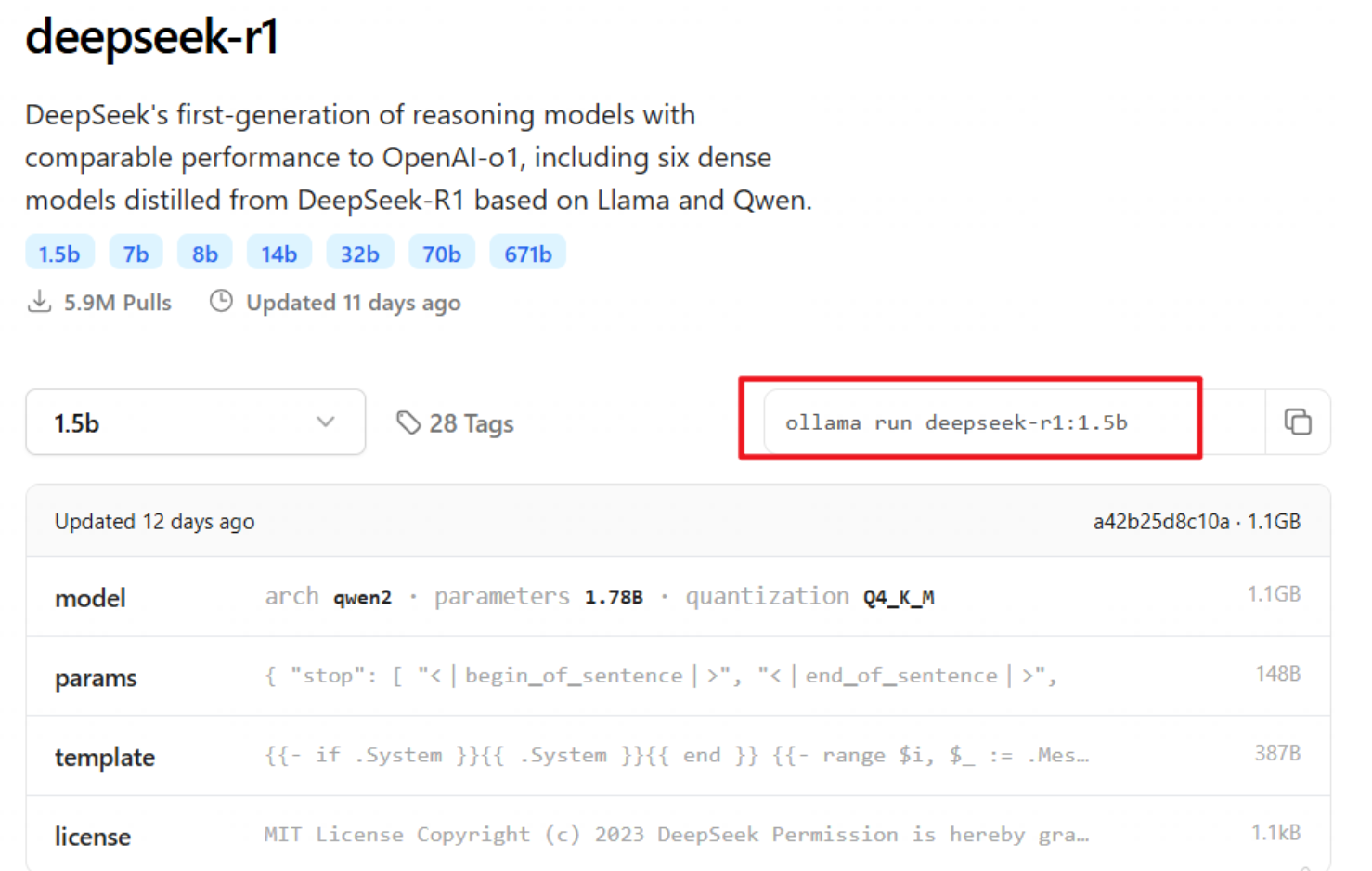Click the 1.1GB size in model row
This screenshot has height=871, width=1372.
pos(1275,594)
